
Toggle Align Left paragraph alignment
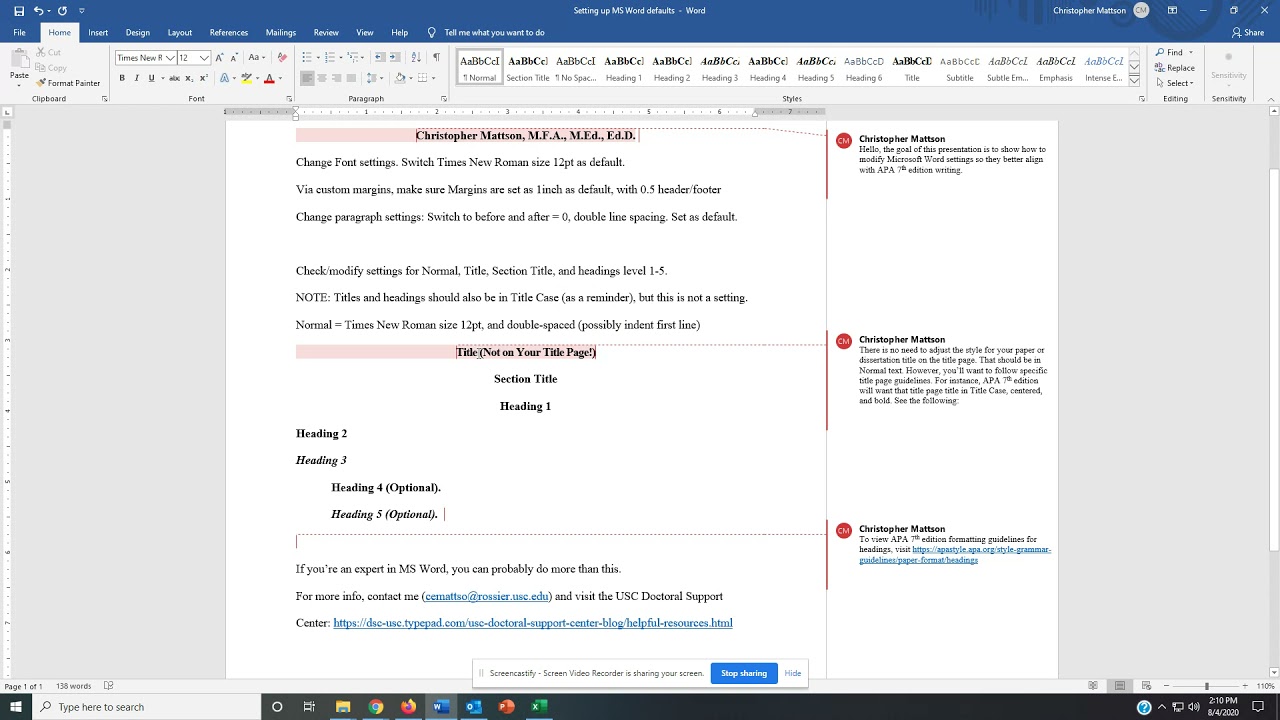[307, 78]
